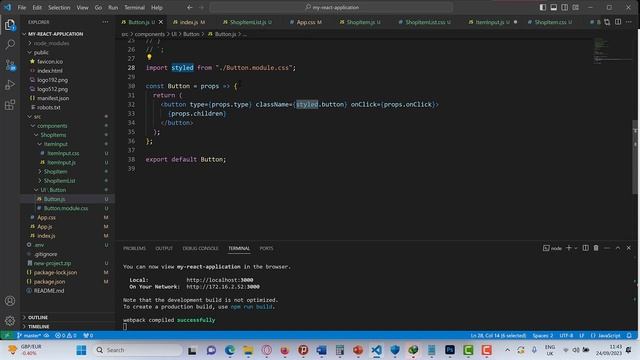Close the Button.js tab
Viewport: 640px width, 360px height.
point(161,22)
